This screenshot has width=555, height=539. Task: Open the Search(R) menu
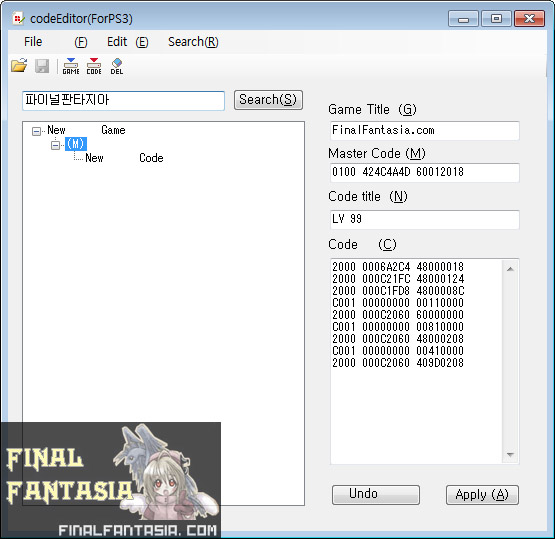tap(193, 42)
